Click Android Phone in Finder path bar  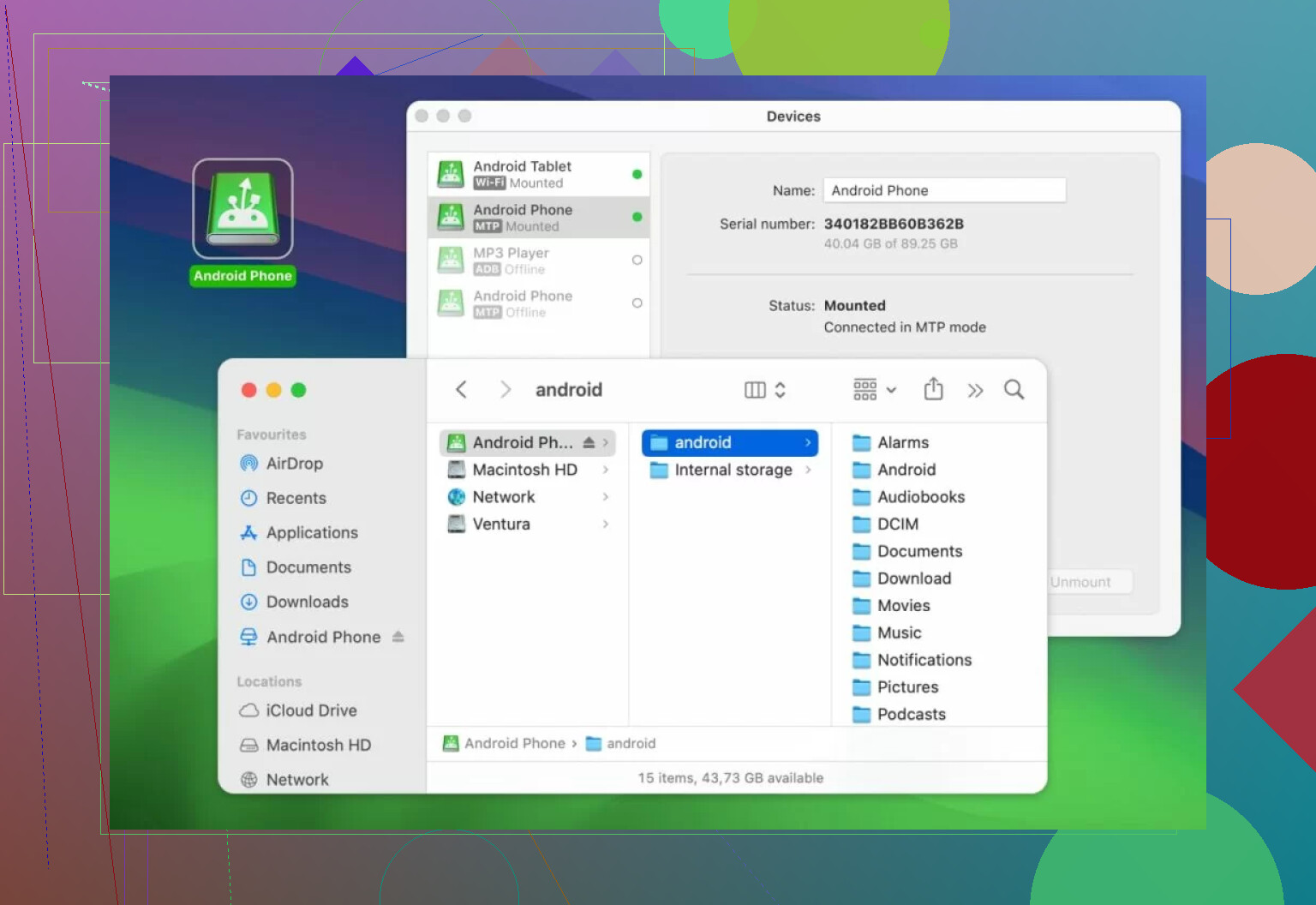coord(504,744)
